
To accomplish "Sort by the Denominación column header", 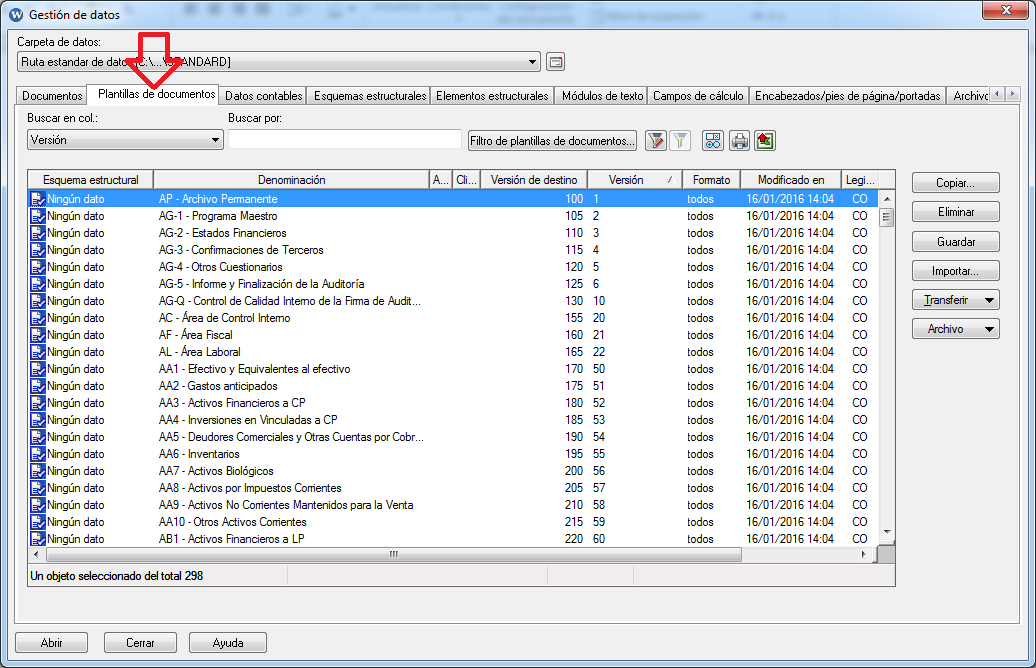I will pyautogui.click(x=291, y=180).
